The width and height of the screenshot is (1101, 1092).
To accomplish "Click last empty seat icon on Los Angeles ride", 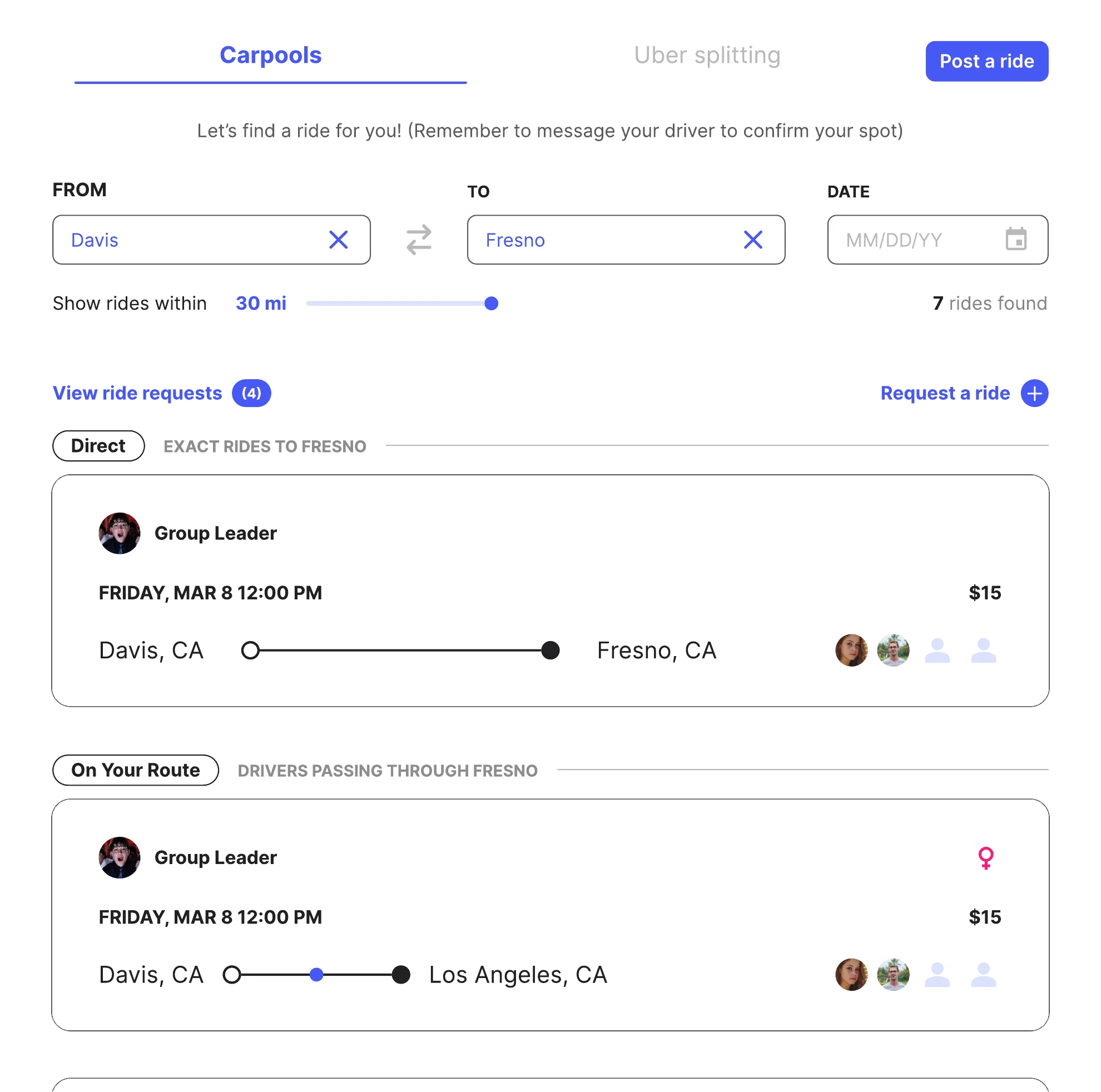I will (x=984, y=975).
